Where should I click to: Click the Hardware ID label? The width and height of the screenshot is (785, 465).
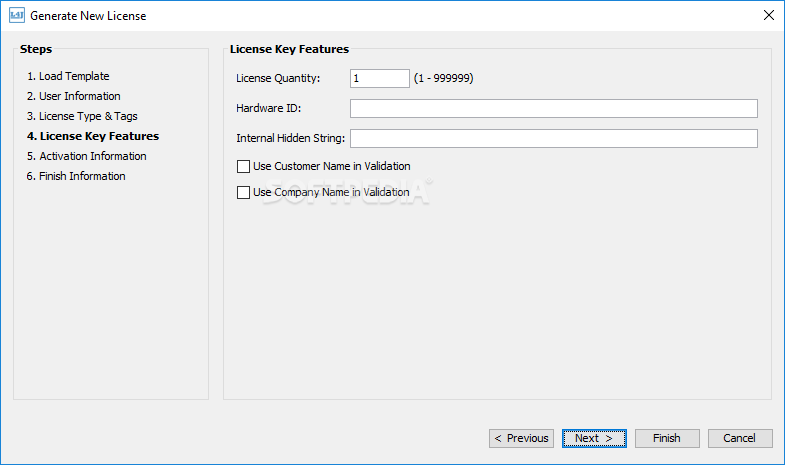268,108
